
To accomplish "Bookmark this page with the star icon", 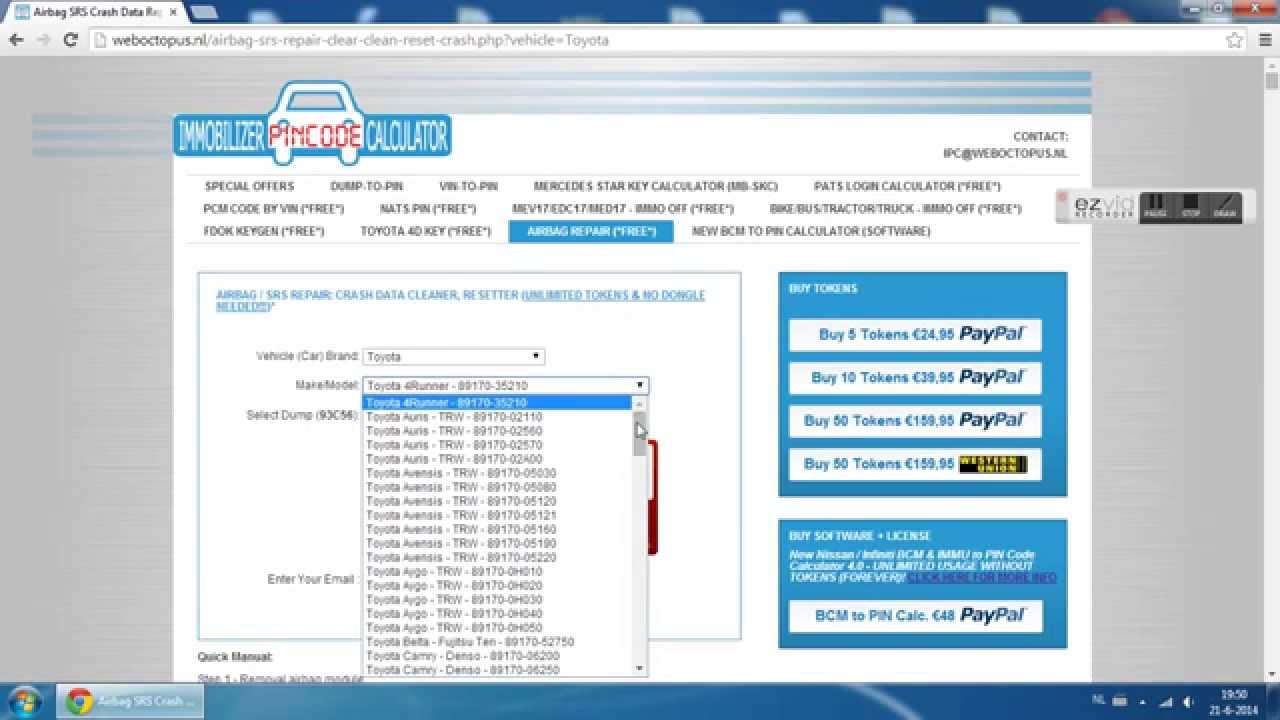I will click(1234, 40).
